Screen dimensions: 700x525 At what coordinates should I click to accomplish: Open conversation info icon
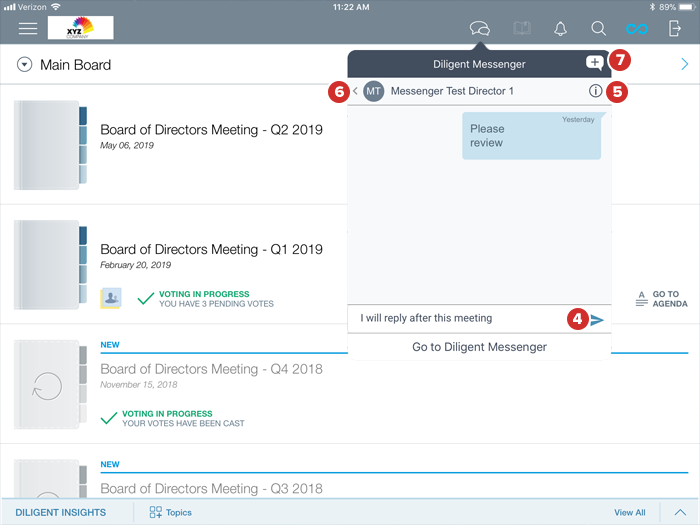(596, 91)
